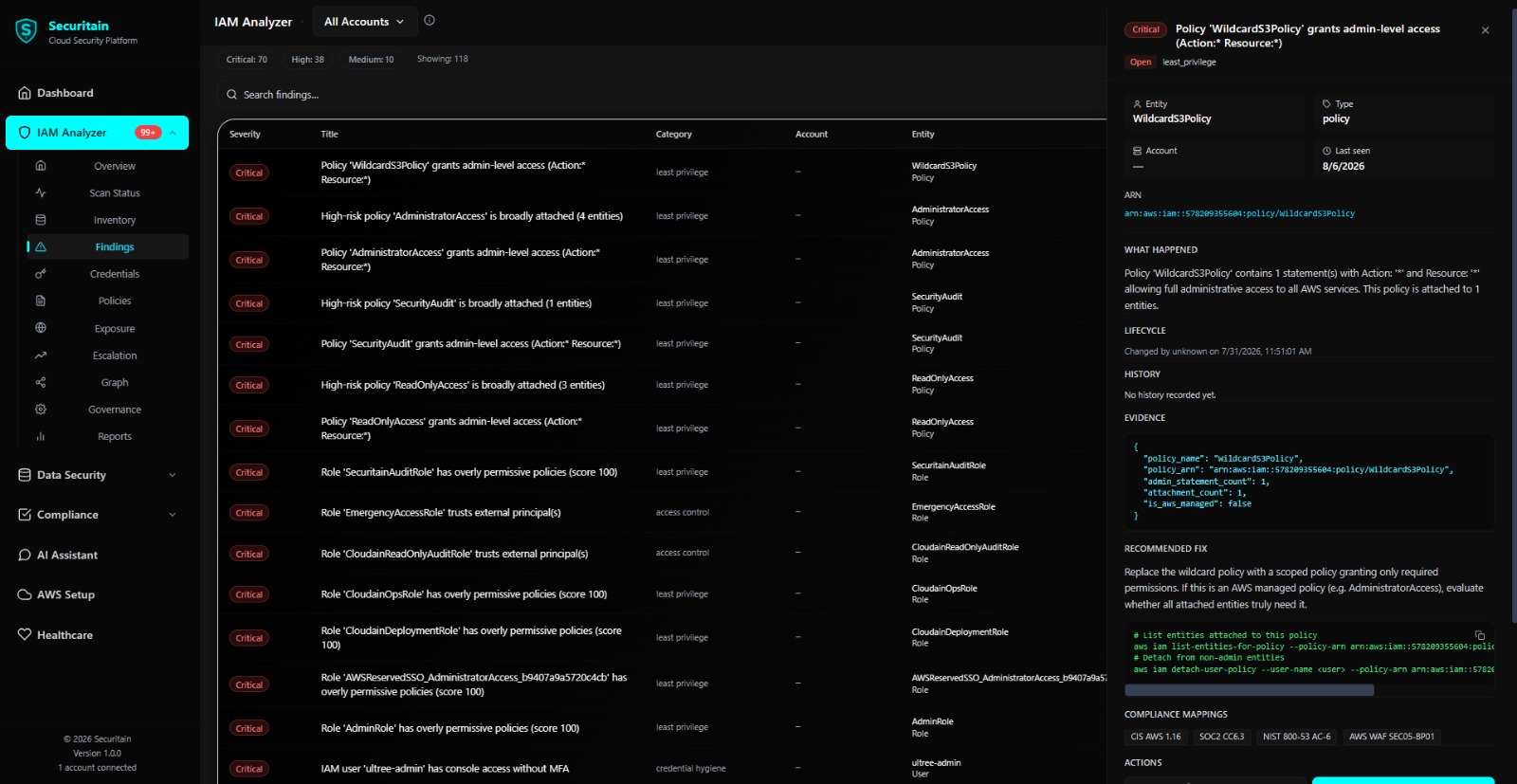Screen dimensions: 1517x784
Task: Open the 'SecurityAudit' broadly attached finding
Action: point(662,303)
